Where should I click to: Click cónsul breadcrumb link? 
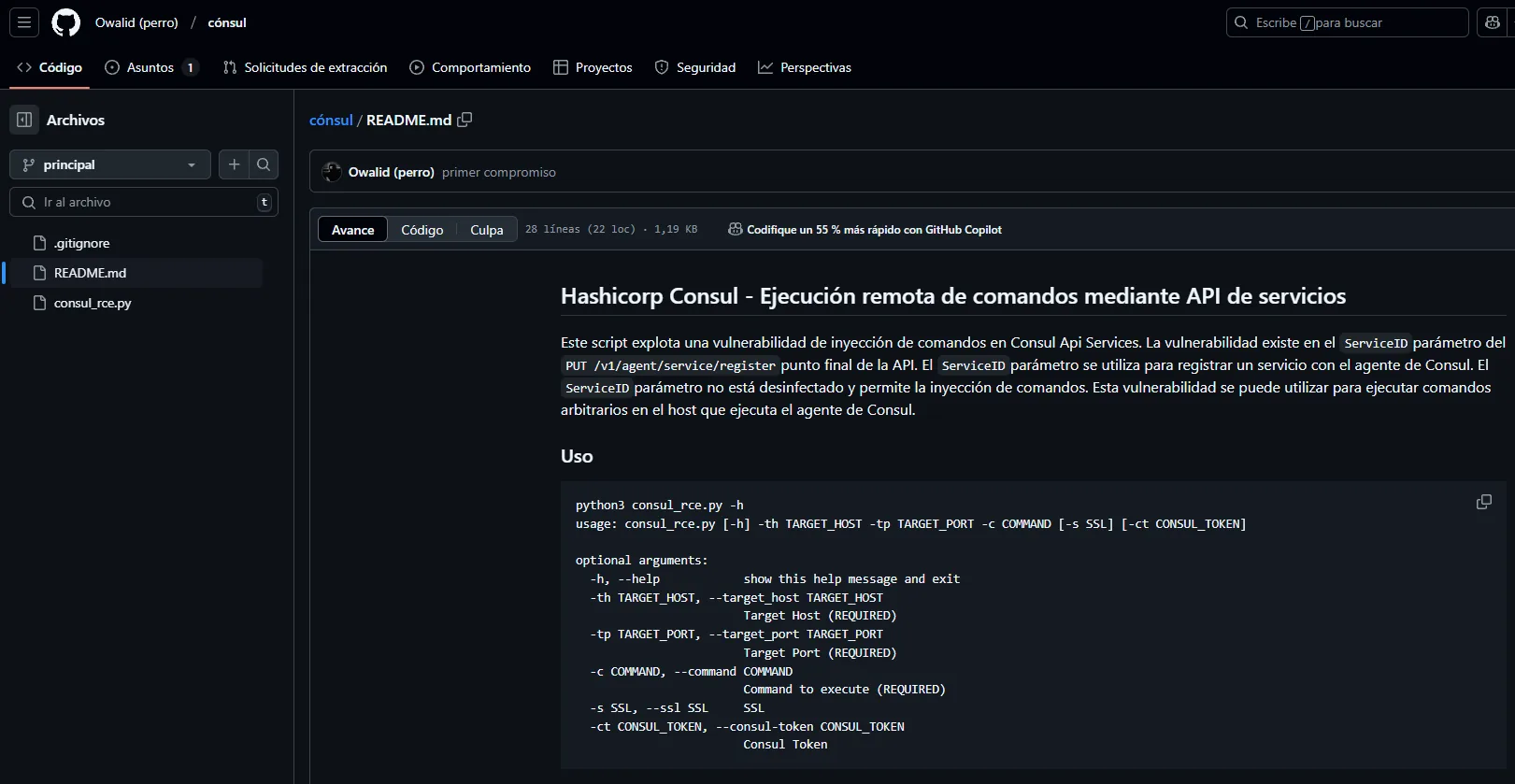[331, 120]
